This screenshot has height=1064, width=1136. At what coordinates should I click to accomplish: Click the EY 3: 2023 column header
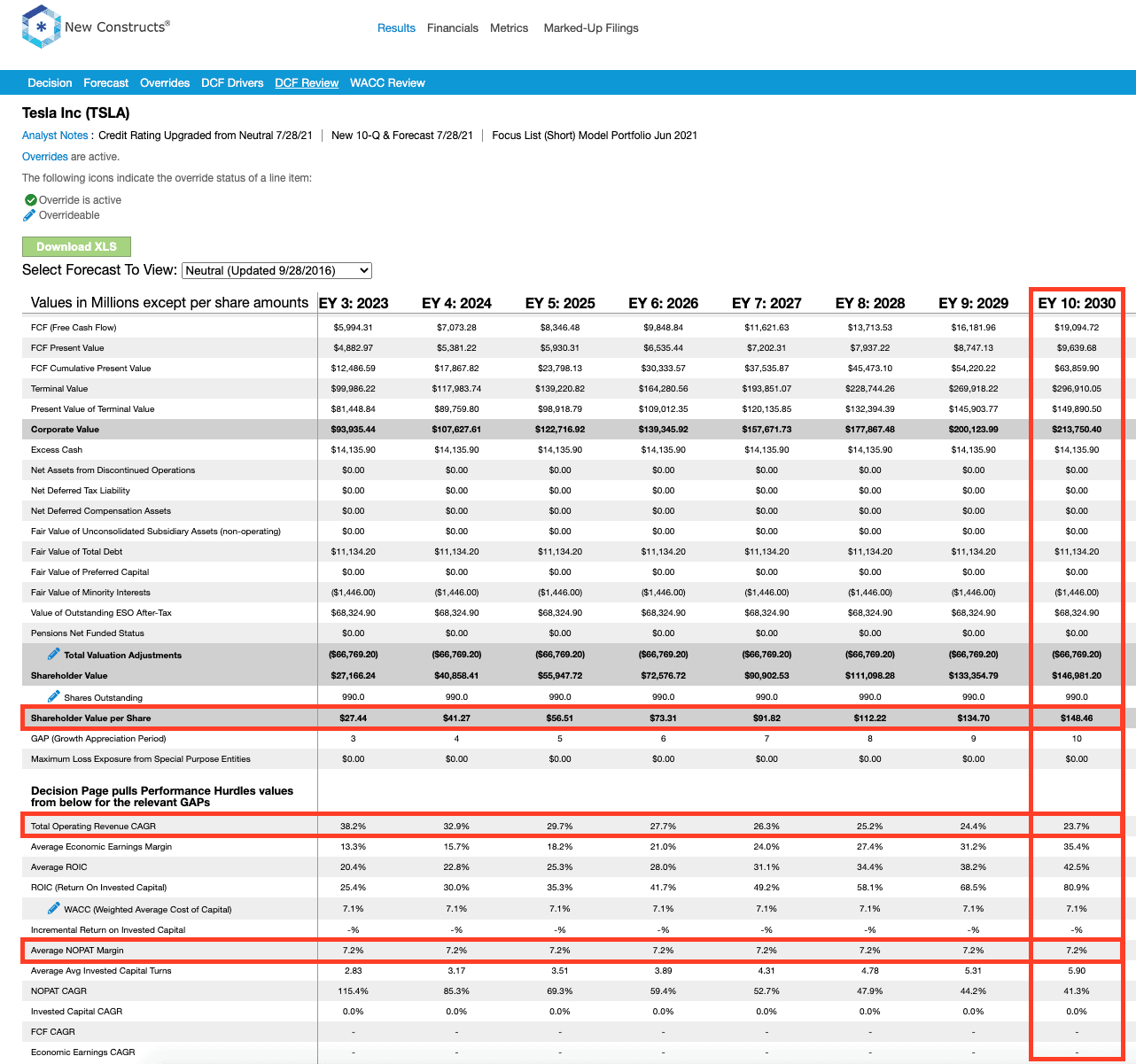pos(354,303)
